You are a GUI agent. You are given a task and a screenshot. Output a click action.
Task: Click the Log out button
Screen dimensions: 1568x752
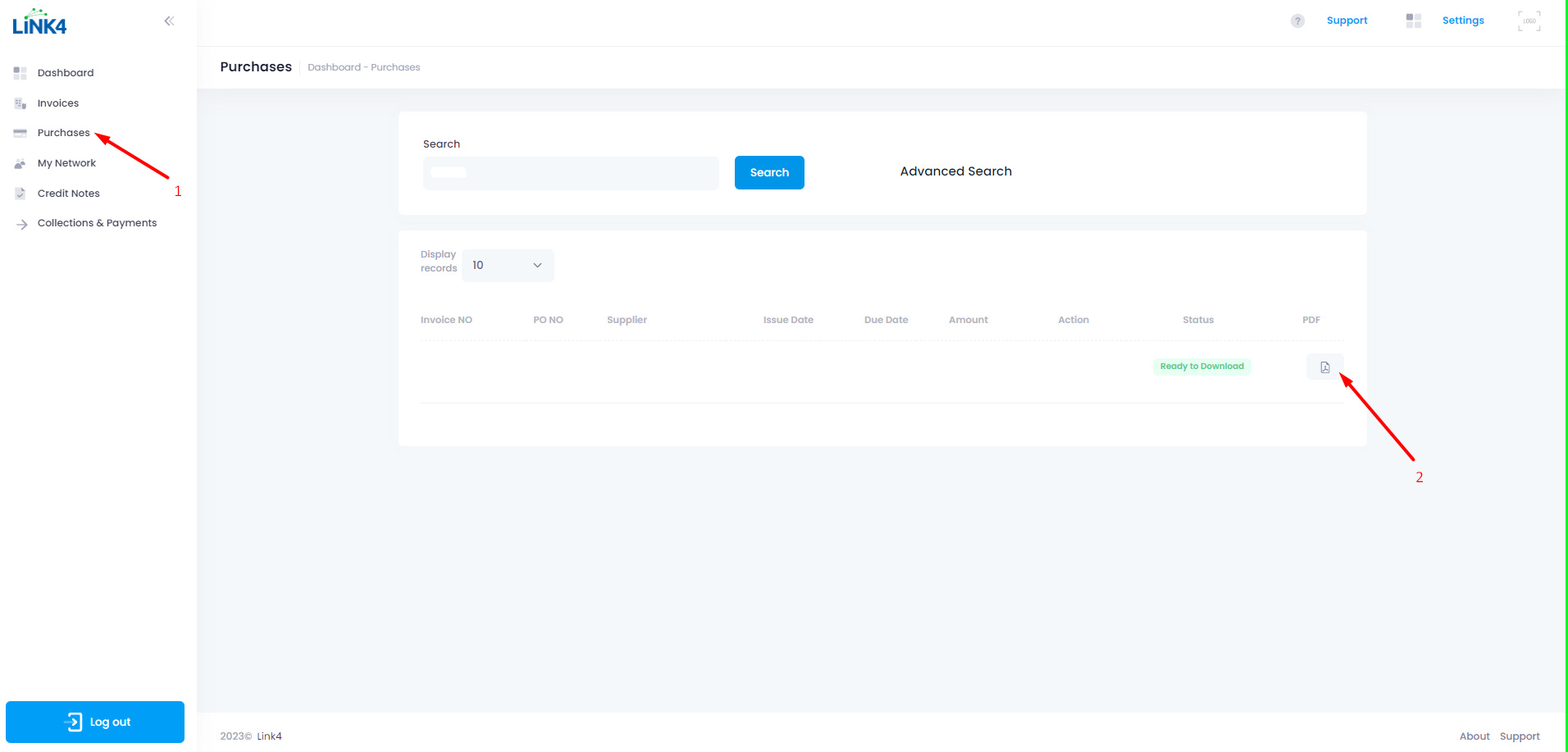pyautogui.click(x=95, y=722)
